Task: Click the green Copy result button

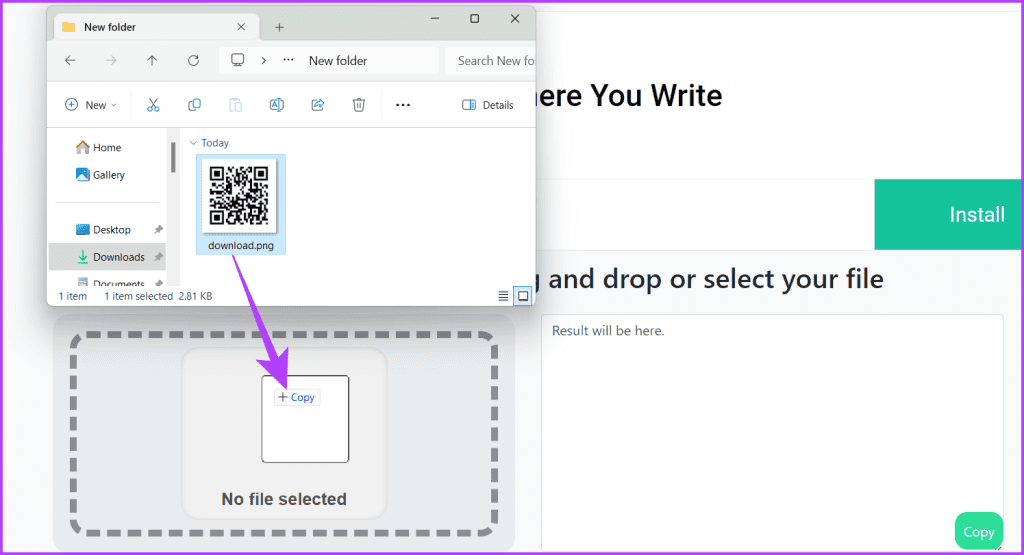Action: coord(978,532)
